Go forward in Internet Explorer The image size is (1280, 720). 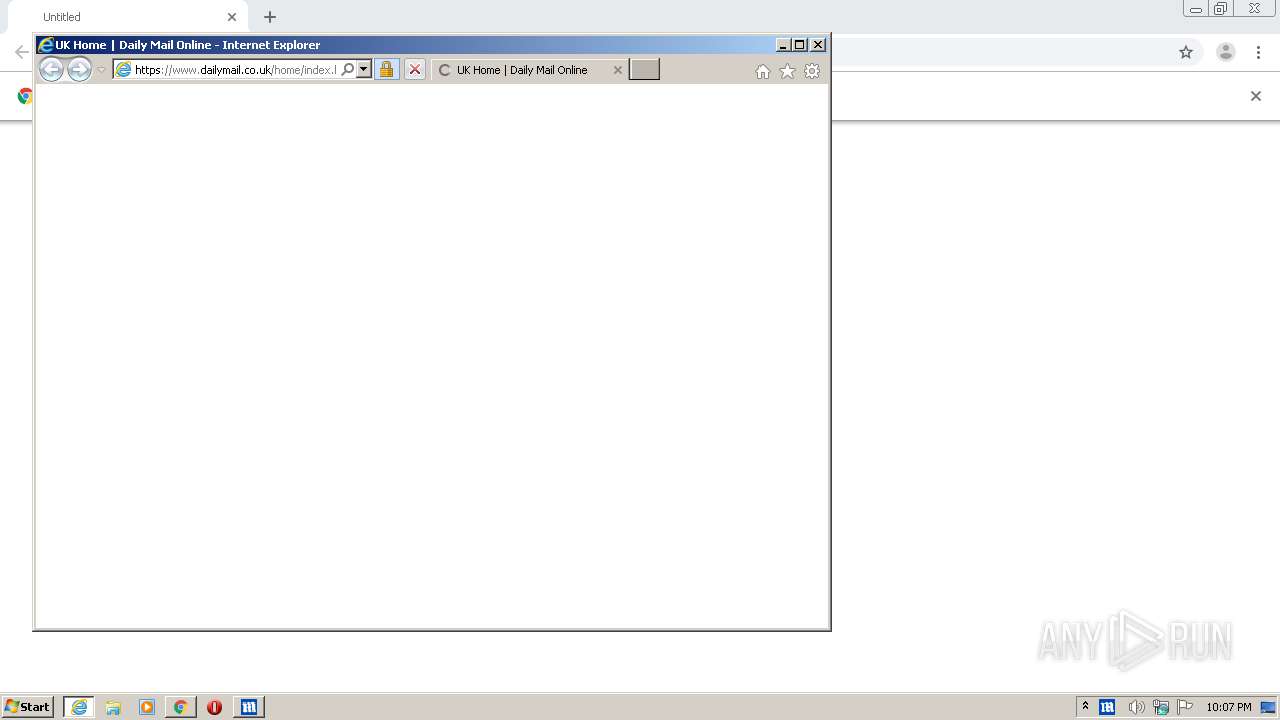[79, 69]
